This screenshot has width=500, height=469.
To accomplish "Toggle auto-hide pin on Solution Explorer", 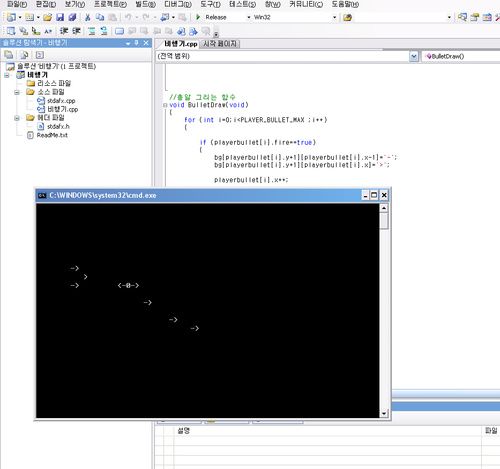I will 136,43.
